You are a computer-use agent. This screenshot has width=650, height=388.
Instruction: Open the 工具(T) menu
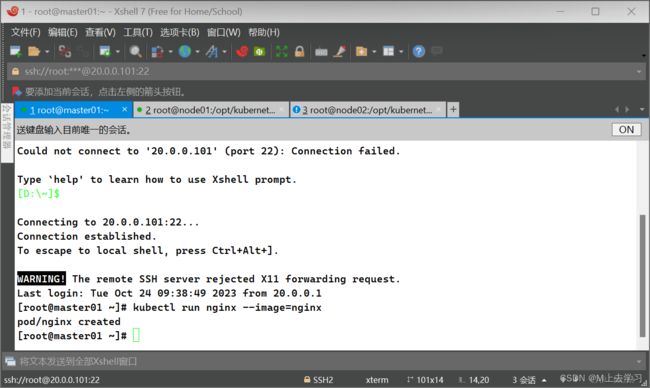pyautogui.click(x=138, y=32)
